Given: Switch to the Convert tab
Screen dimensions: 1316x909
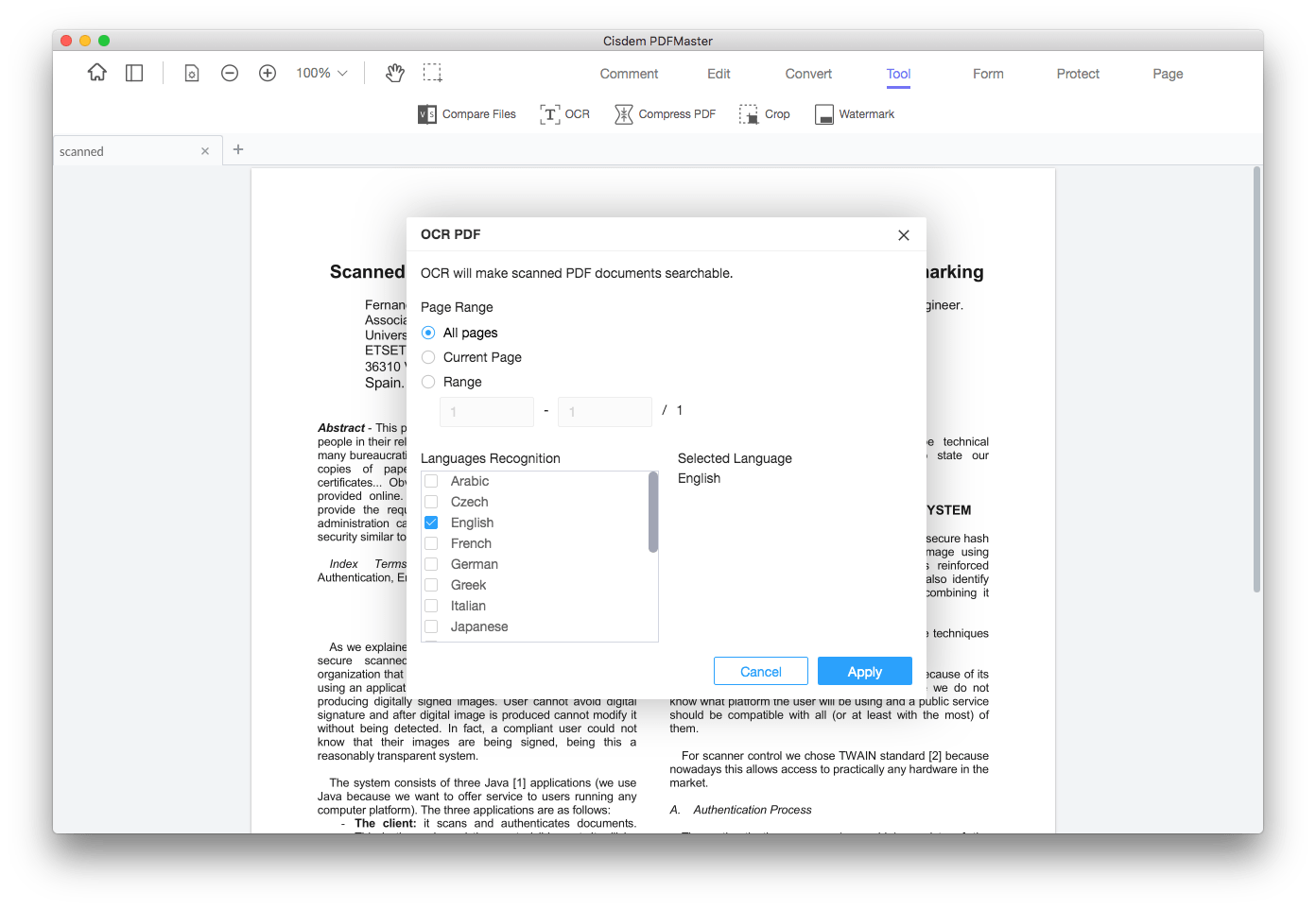Looking at the screenshot, I should tap(808, 74).
